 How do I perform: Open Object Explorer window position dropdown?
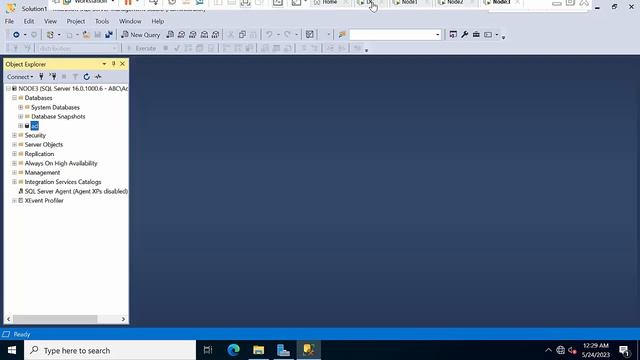pos(104,64)
